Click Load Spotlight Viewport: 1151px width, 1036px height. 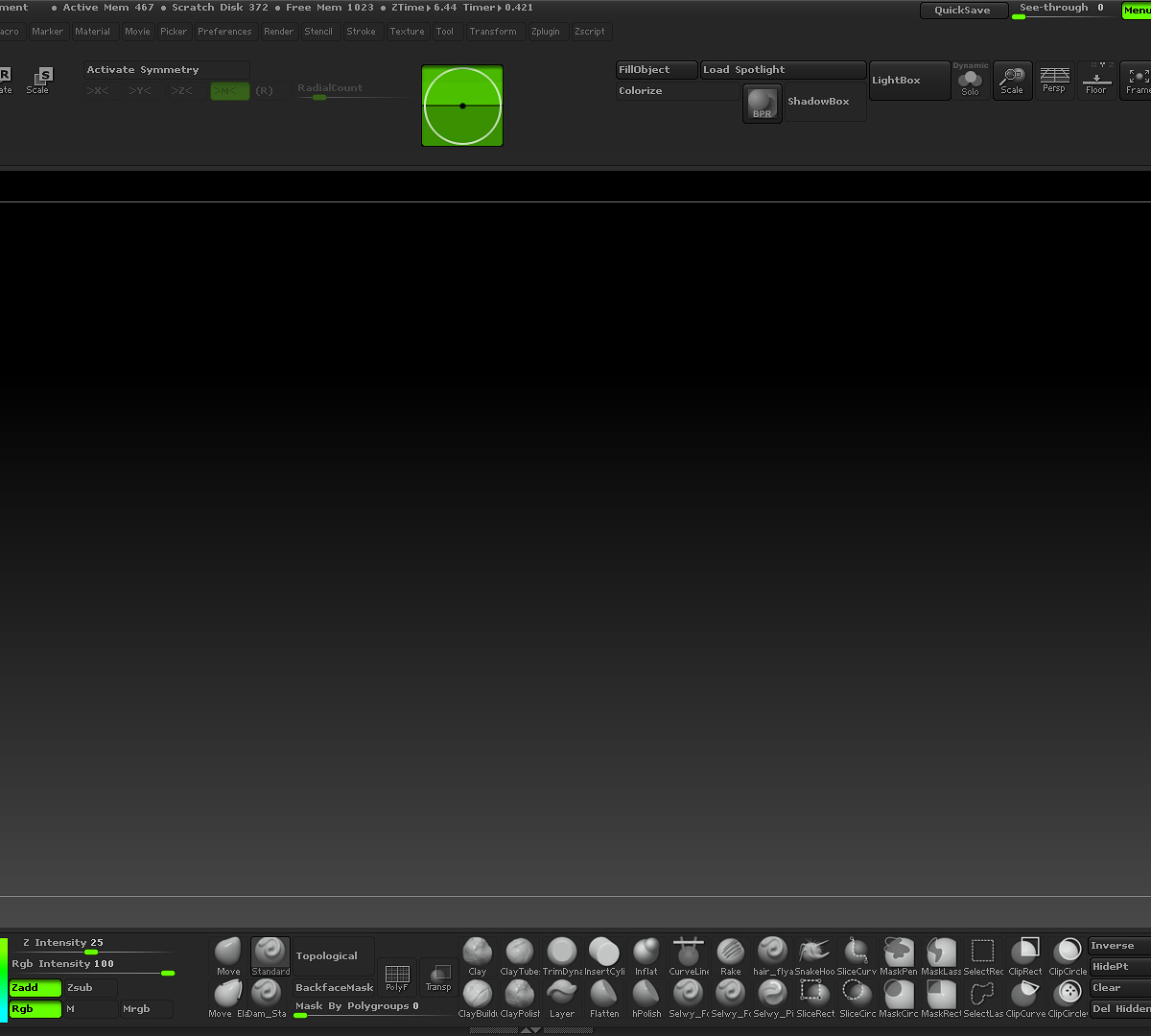coord(784,70)
